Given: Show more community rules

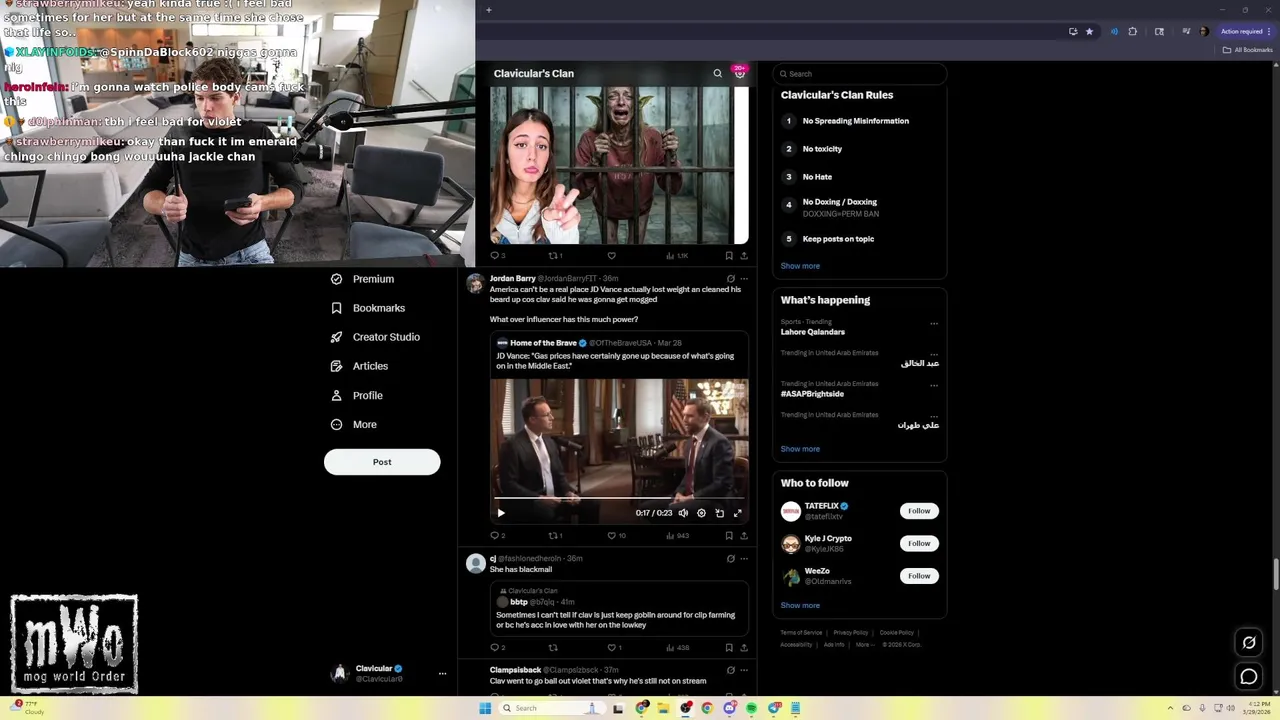Looking at the screenshot, I should click(x=800, y=266).
